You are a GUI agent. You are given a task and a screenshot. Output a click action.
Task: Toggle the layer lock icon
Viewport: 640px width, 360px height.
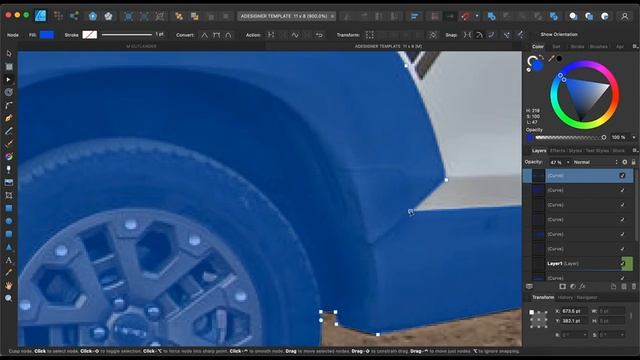tap(633, 162)
